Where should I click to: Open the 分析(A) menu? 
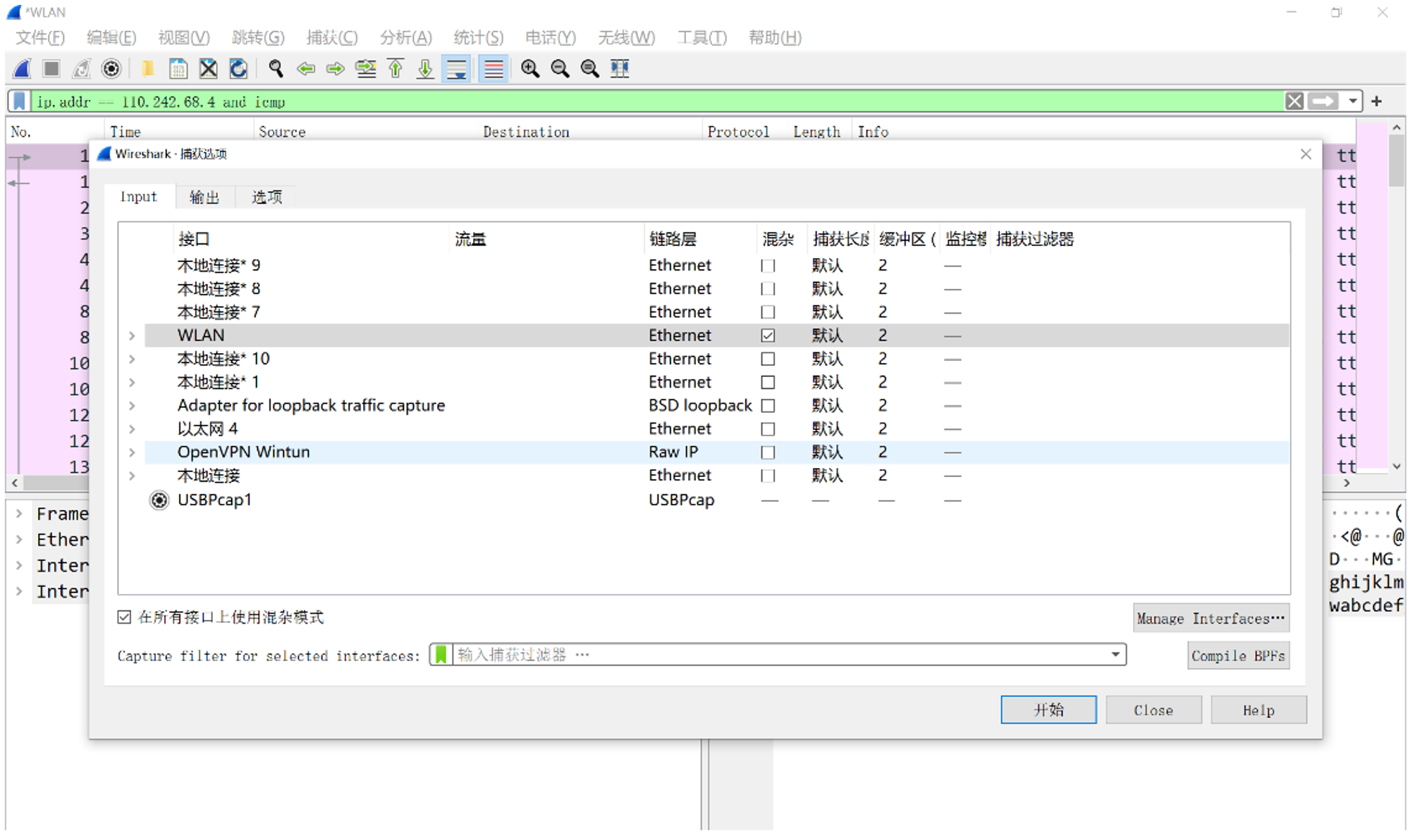pyautogui.click(x=405, y=37)
